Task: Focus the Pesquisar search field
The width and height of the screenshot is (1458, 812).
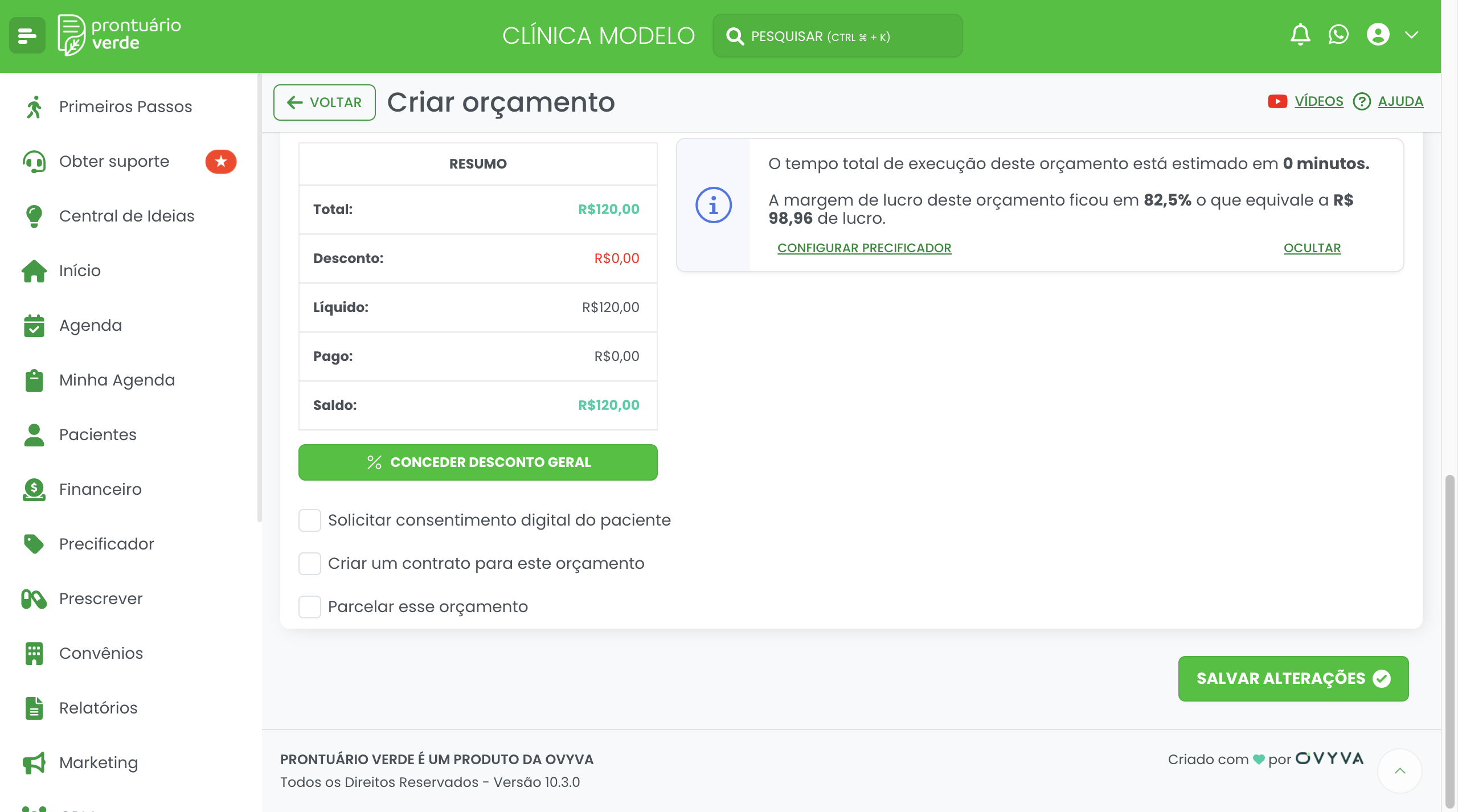Action: (837, 36)
